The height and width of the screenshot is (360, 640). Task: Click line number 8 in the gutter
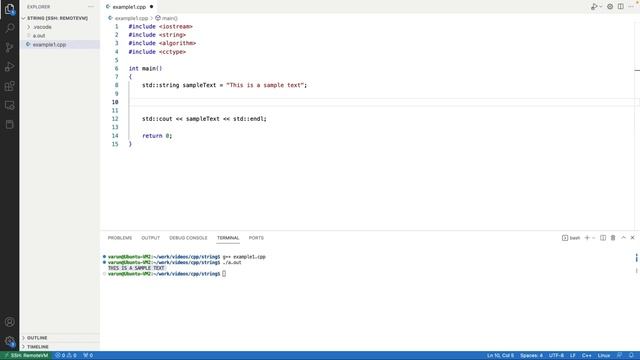(x=116, y=85)
